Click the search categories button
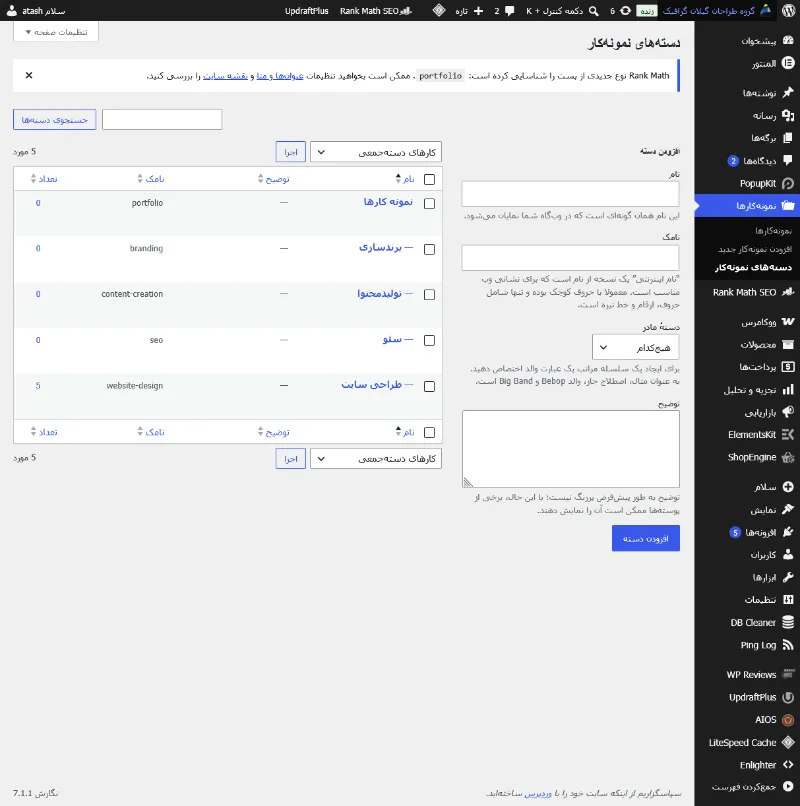This screenshot has width=800, height=806. pos(54,120)
